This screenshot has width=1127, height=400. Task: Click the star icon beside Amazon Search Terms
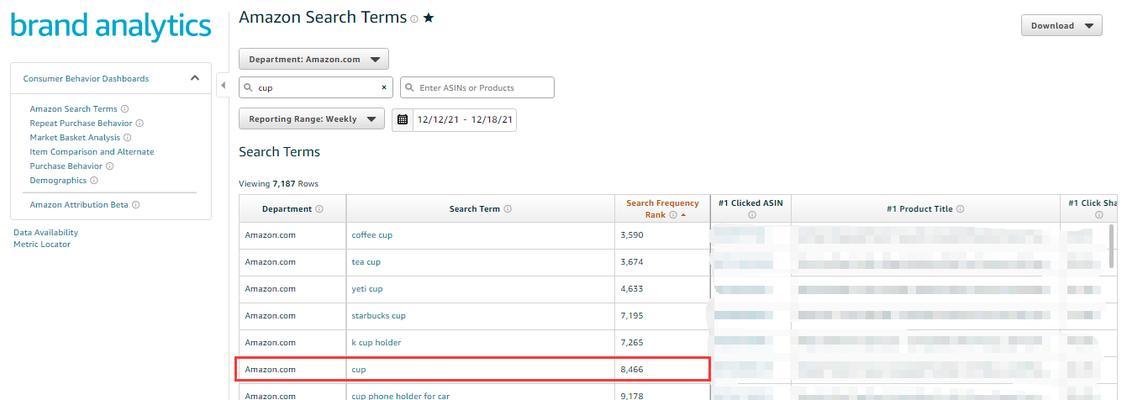428,19
